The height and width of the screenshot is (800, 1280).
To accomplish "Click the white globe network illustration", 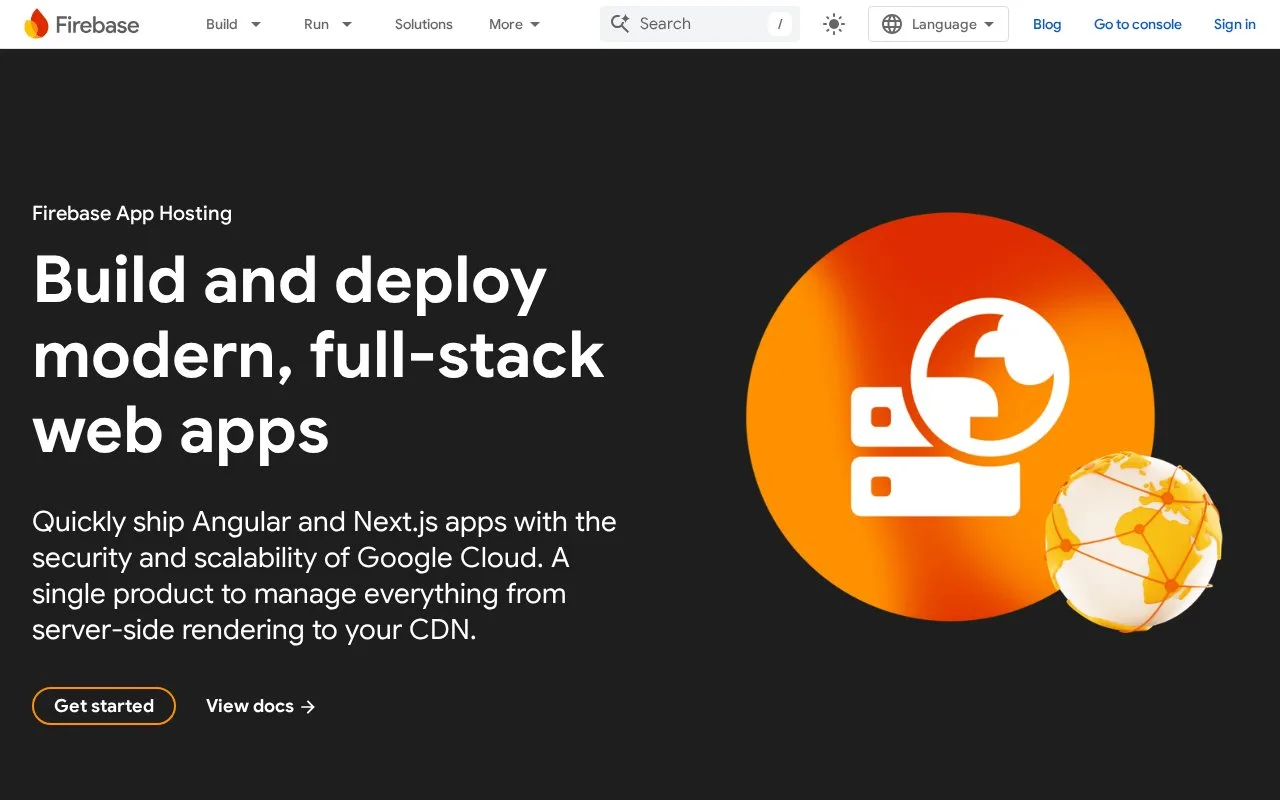I will click(x=1133, y=541).
